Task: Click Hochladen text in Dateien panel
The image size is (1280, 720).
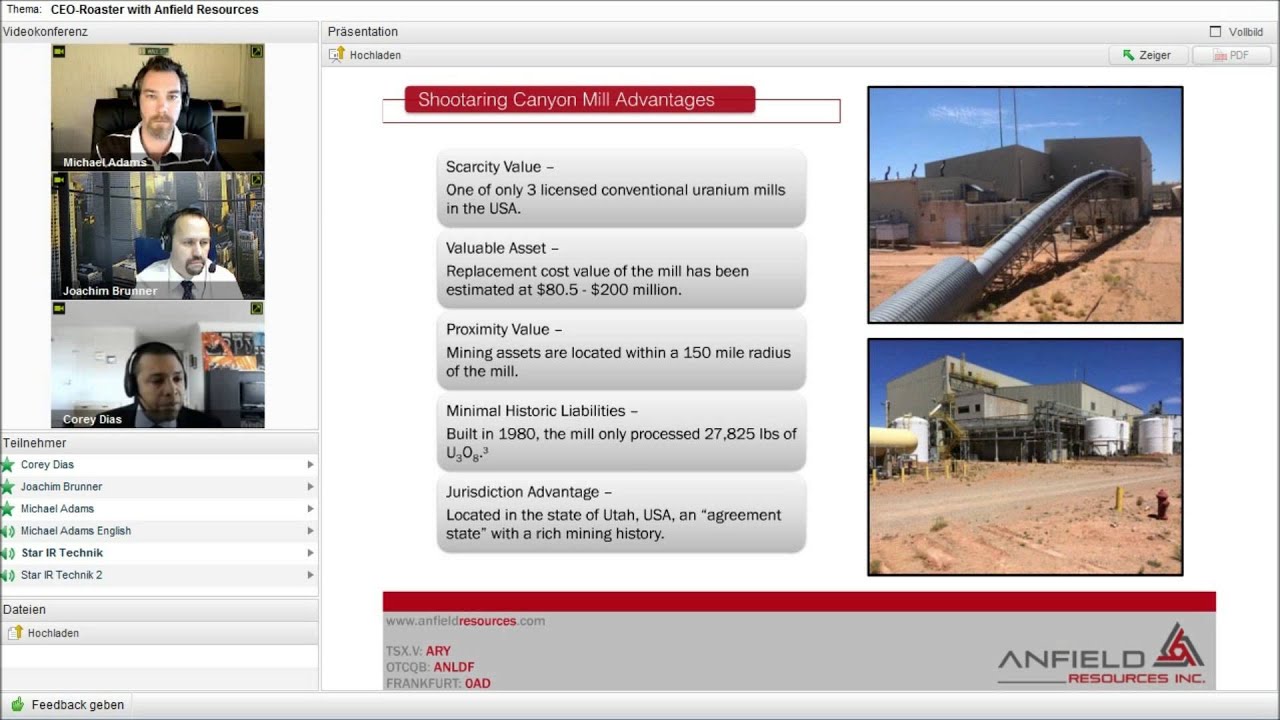Action: click(x=53, y=633)
